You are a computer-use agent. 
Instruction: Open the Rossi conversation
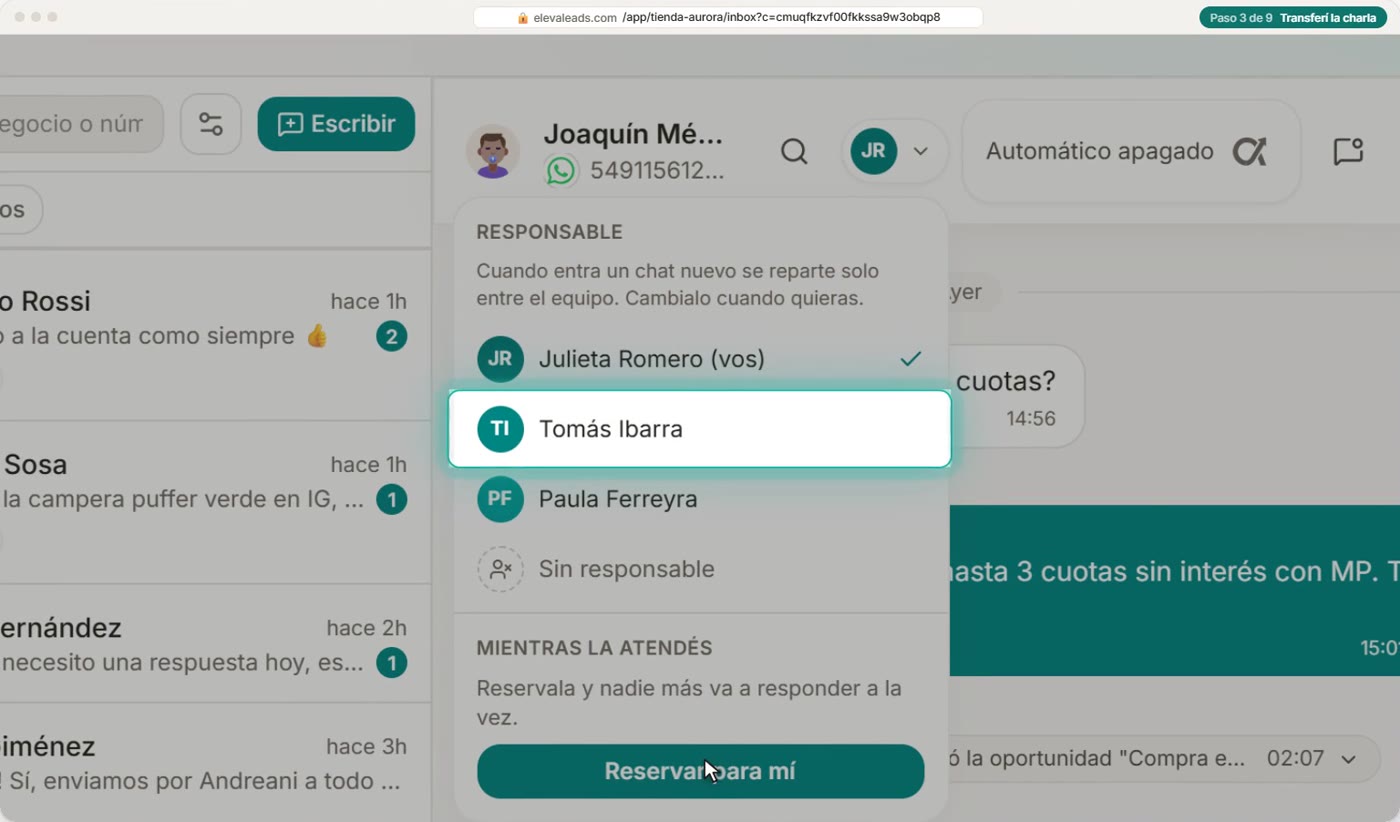pyautogui.click(x=215, y=334)
